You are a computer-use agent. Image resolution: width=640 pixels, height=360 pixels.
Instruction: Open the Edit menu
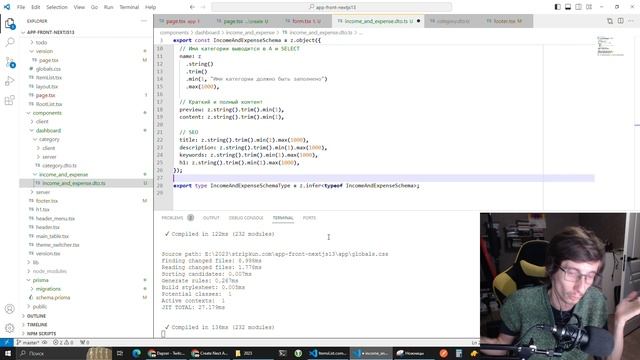pyautogui.click(x=36, y=7)
